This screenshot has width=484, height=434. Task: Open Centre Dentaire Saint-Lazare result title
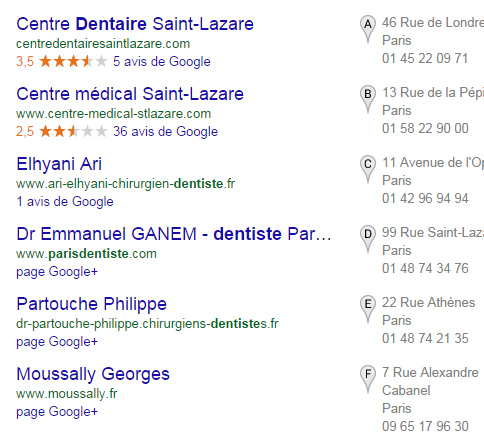[x=135, y=24]
